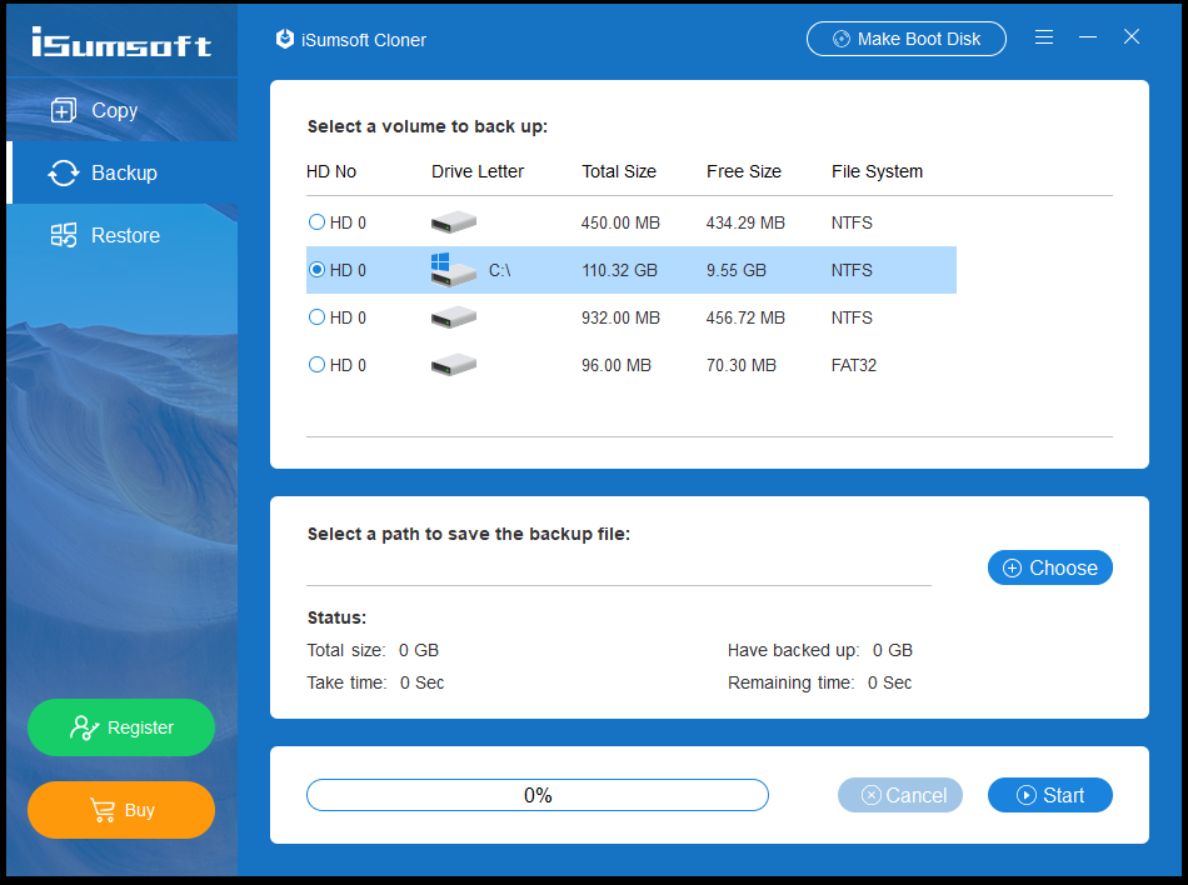Click the 96.00 MB total size cell
1188x885 pixels.
coord(616,365)
